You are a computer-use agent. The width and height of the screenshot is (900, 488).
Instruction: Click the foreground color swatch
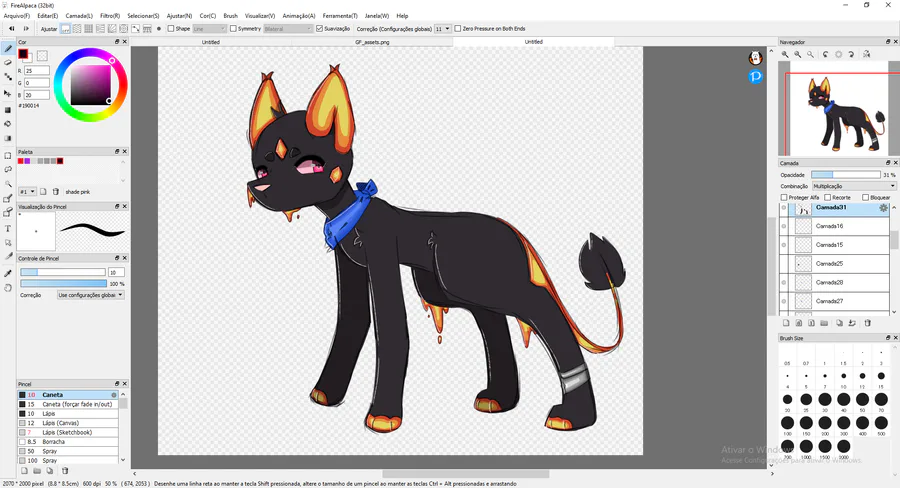(x=23, y=54)
